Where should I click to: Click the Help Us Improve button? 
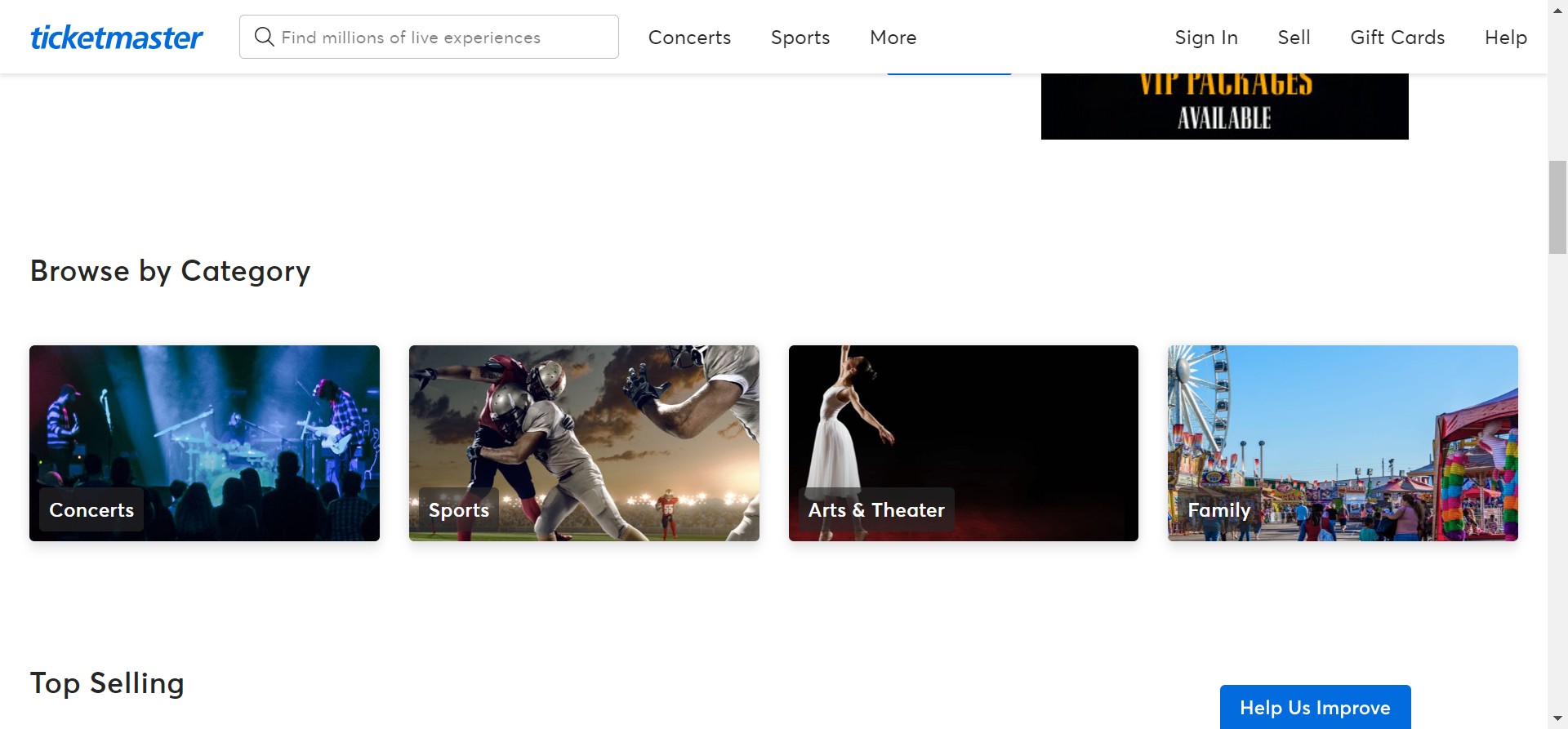click(1314, 707)
